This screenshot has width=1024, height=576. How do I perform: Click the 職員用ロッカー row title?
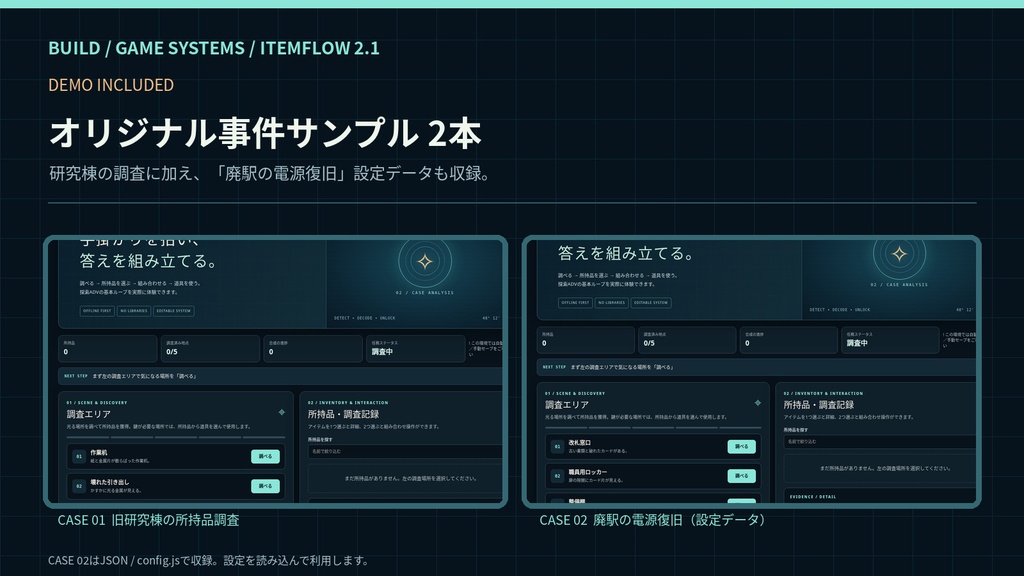588,472
